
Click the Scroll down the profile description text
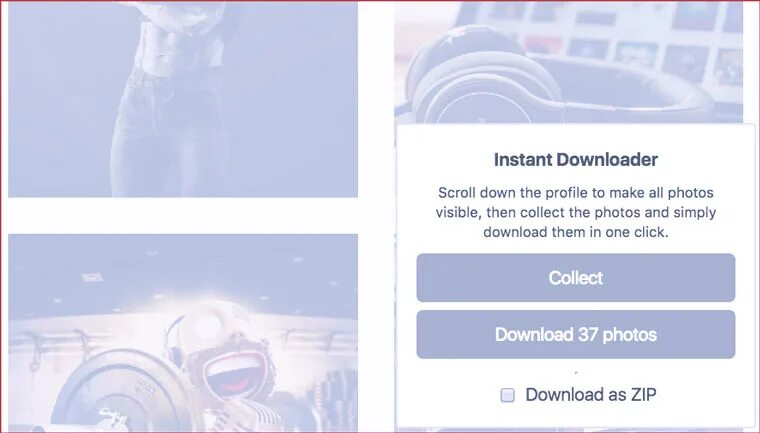pyautogui.click(x=576, y=212)
